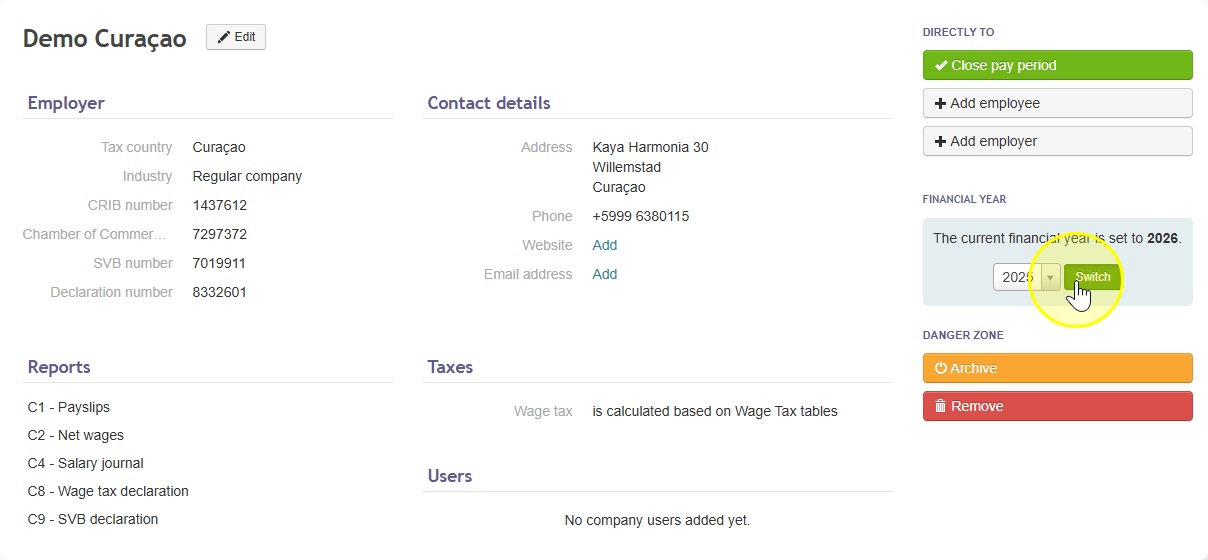The image size is (1208, 560).
Task: Select the 2025 year combo box
Action: click(1027, 277)
